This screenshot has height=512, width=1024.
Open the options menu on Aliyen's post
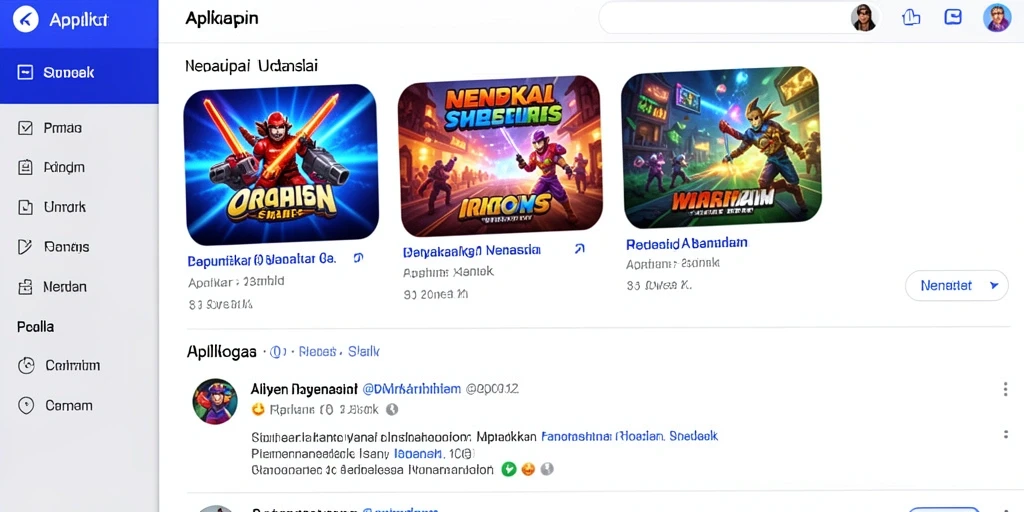pyautogui.click(x=1005, y=390)
